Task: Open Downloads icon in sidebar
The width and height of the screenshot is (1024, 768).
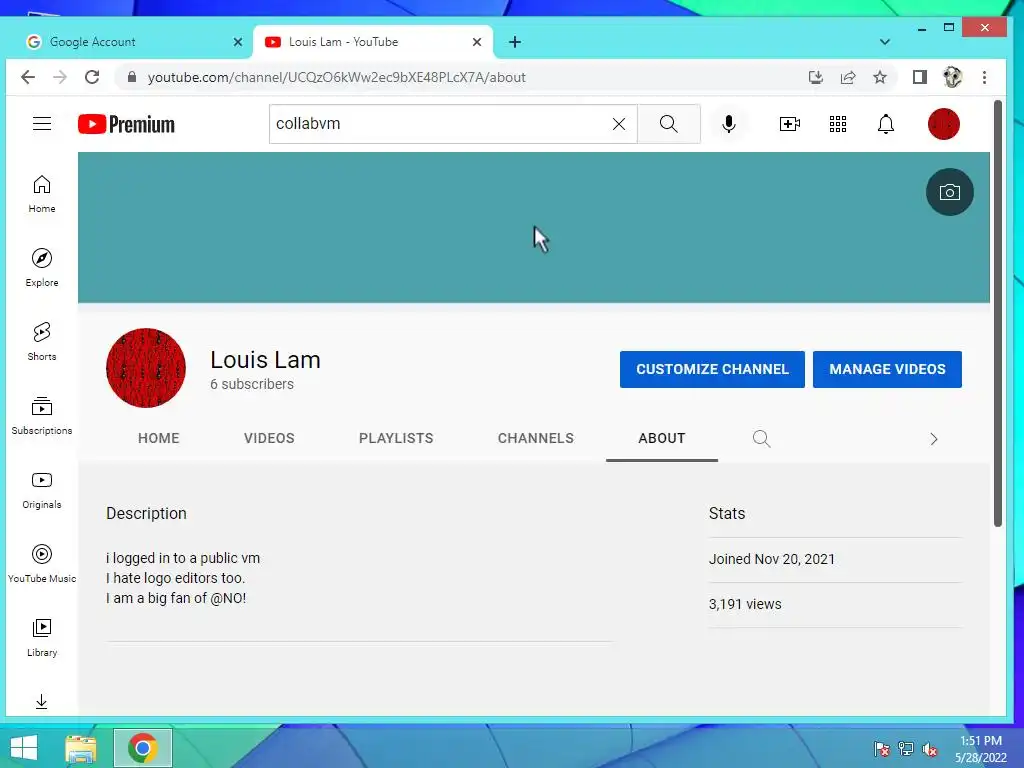Action: click(x=41, y=701)
